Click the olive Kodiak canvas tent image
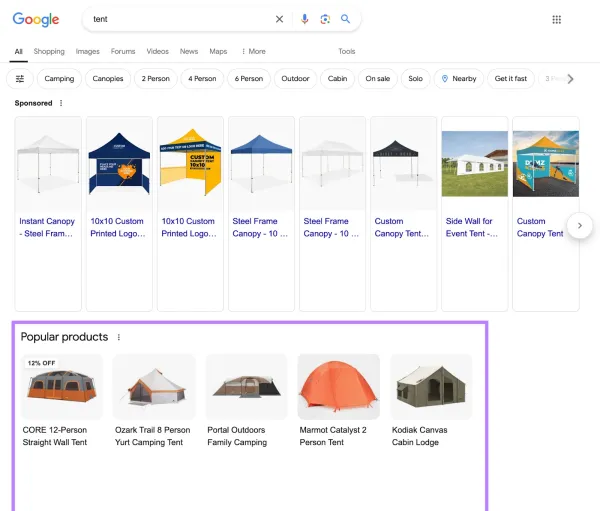The height and width of the screenshot is (511, 600). point(431,387)
